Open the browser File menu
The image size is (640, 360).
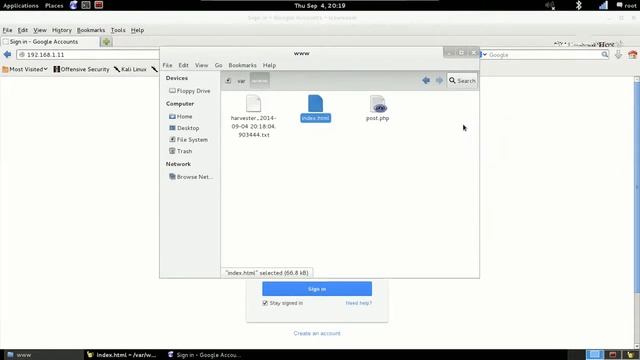(7, 30)
